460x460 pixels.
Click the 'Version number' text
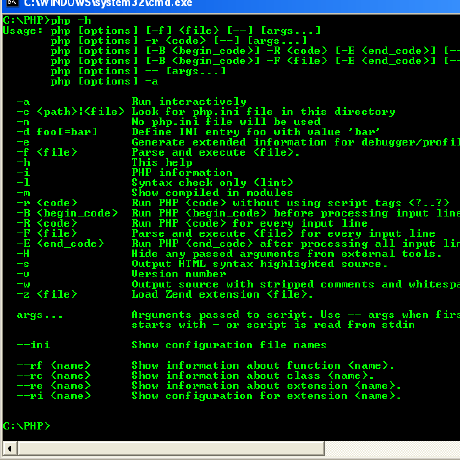pyautogui.click(x=179, y=274)
